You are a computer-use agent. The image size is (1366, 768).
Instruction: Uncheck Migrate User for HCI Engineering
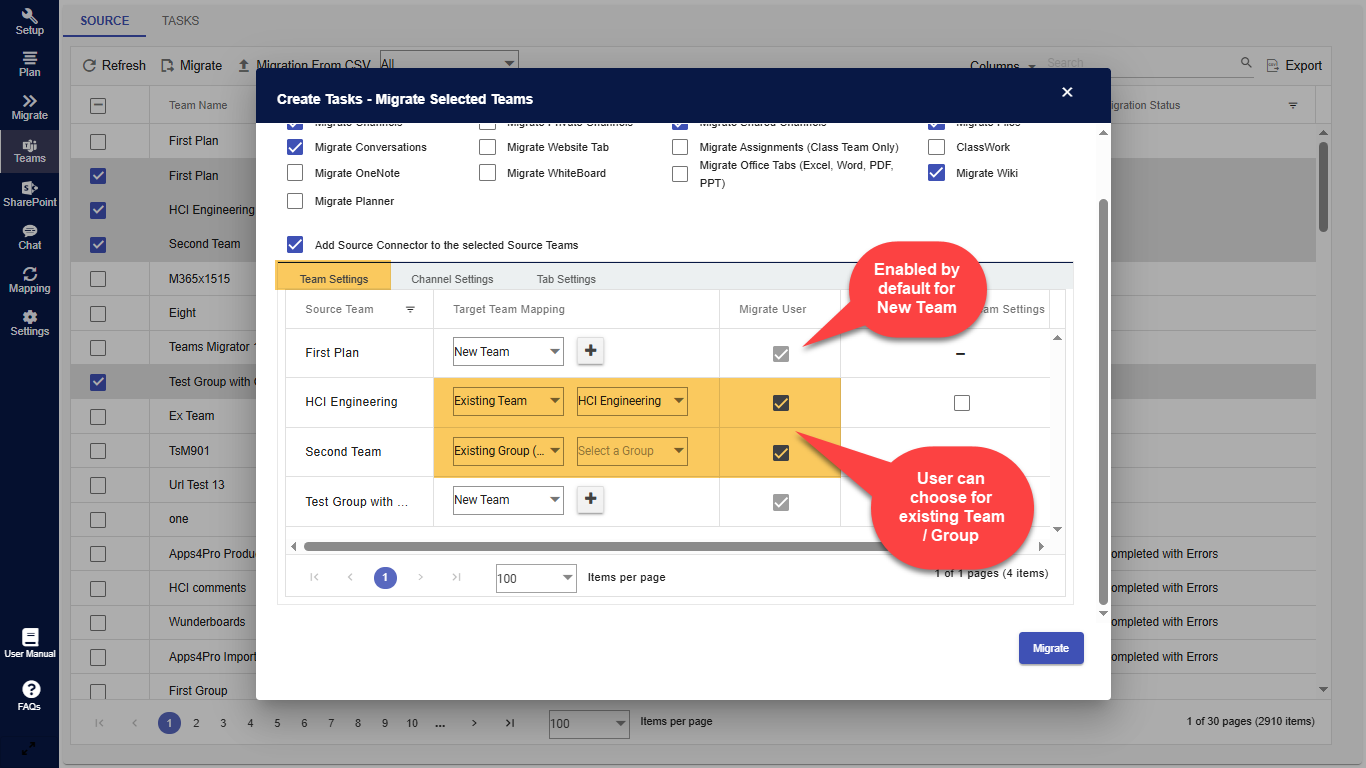point(781,403)
